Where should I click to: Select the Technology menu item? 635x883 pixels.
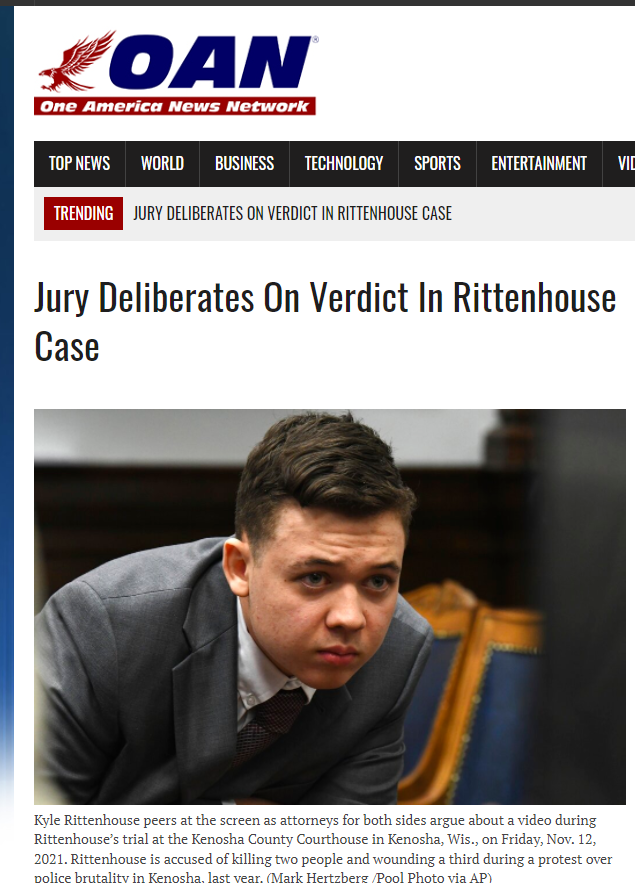tap(344, 163)
